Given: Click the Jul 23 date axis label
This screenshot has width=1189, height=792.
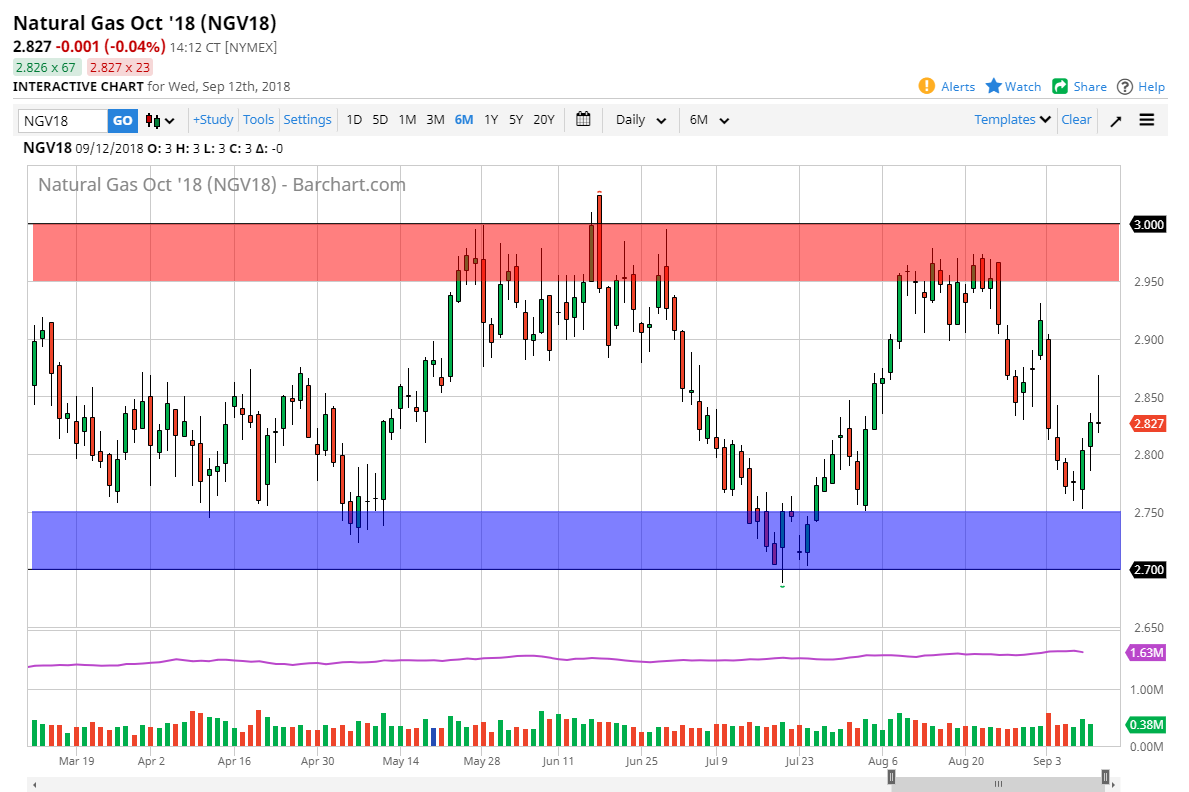Looking at the screenshot, I should [x=799, y=761].
